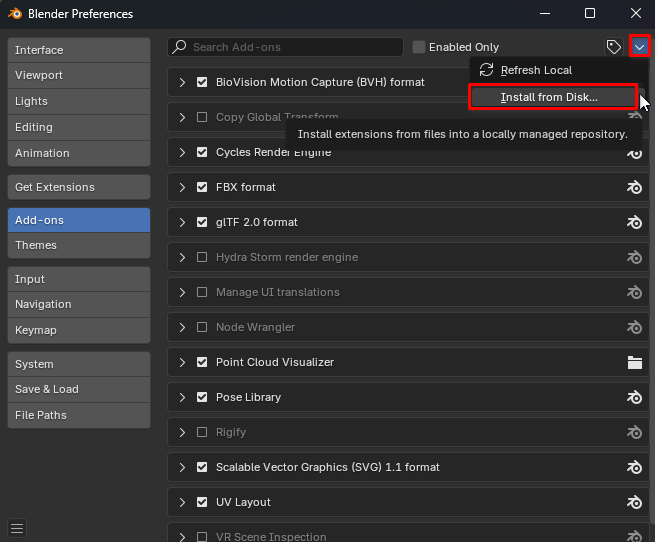Click Blender icon on Pose Library row

click(x=634, y=397)
